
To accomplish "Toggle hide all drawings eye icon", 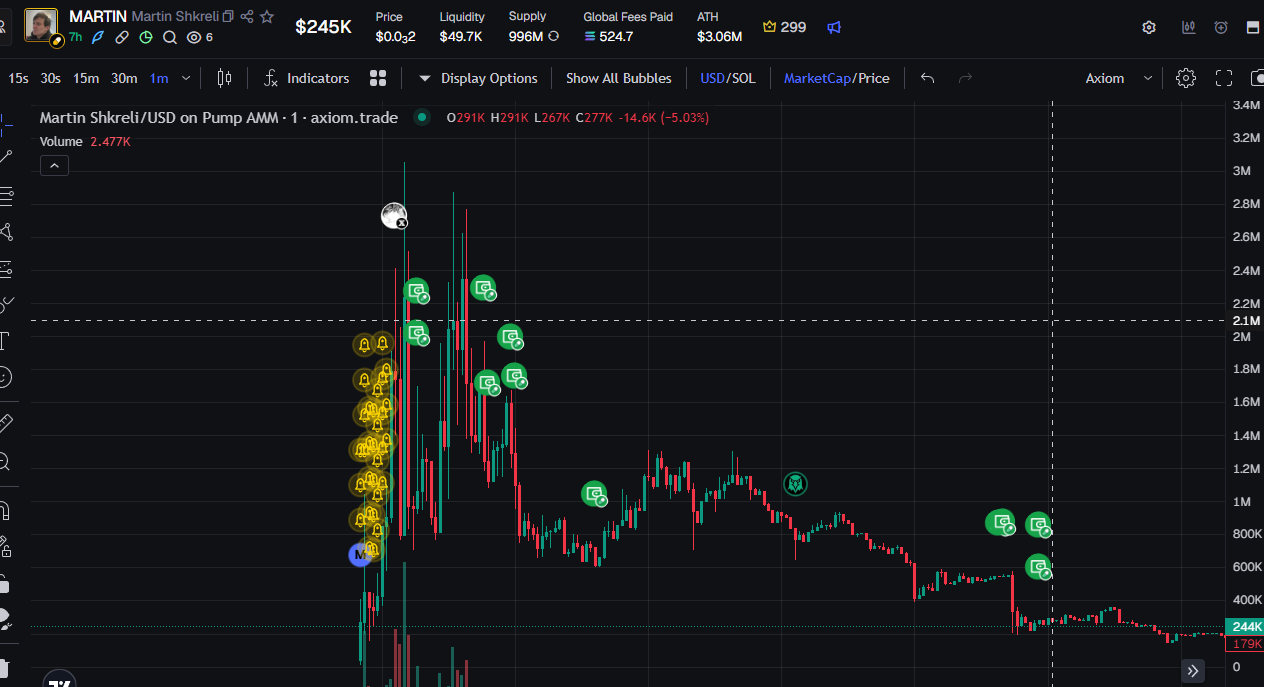I will [x=5, y=619].
